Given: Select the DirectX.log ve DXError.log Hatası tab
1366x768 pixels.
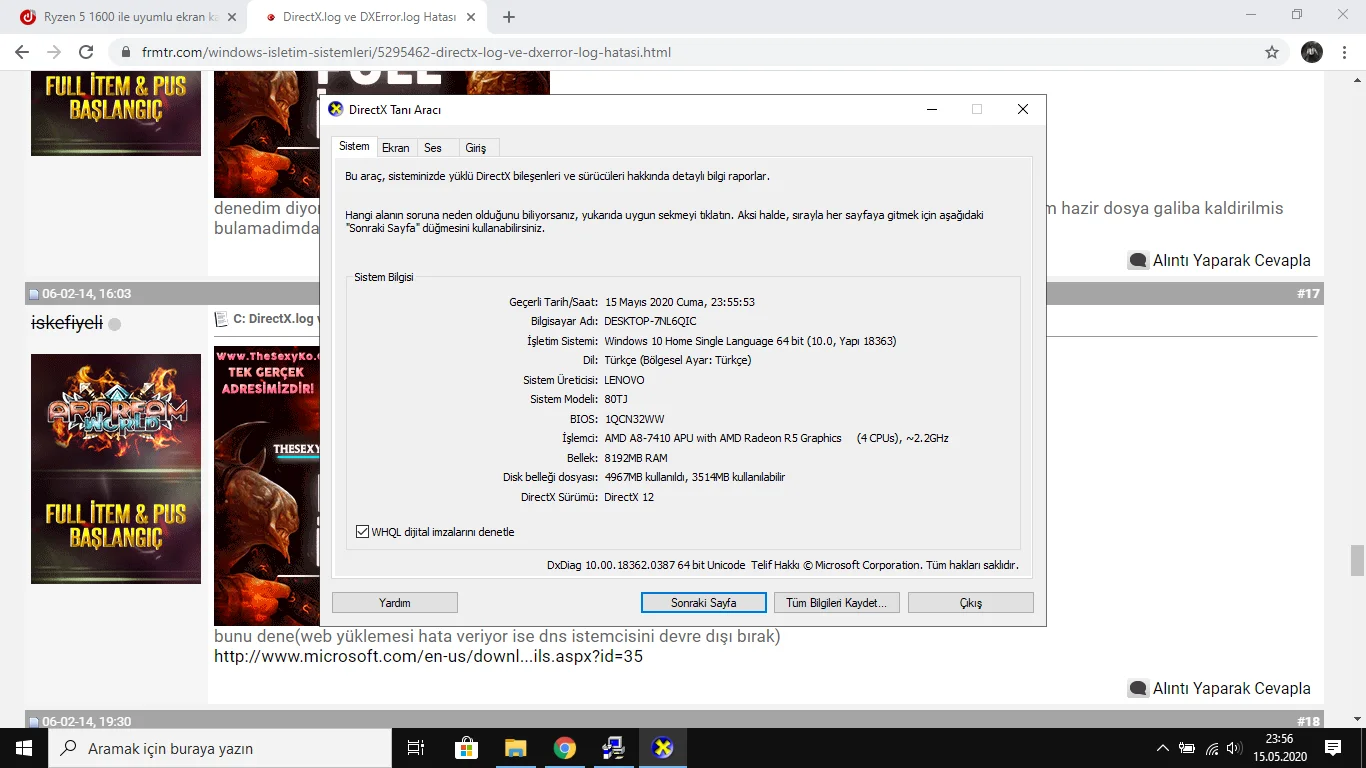Looking at the screenshot, I should [x=368, y=17].
